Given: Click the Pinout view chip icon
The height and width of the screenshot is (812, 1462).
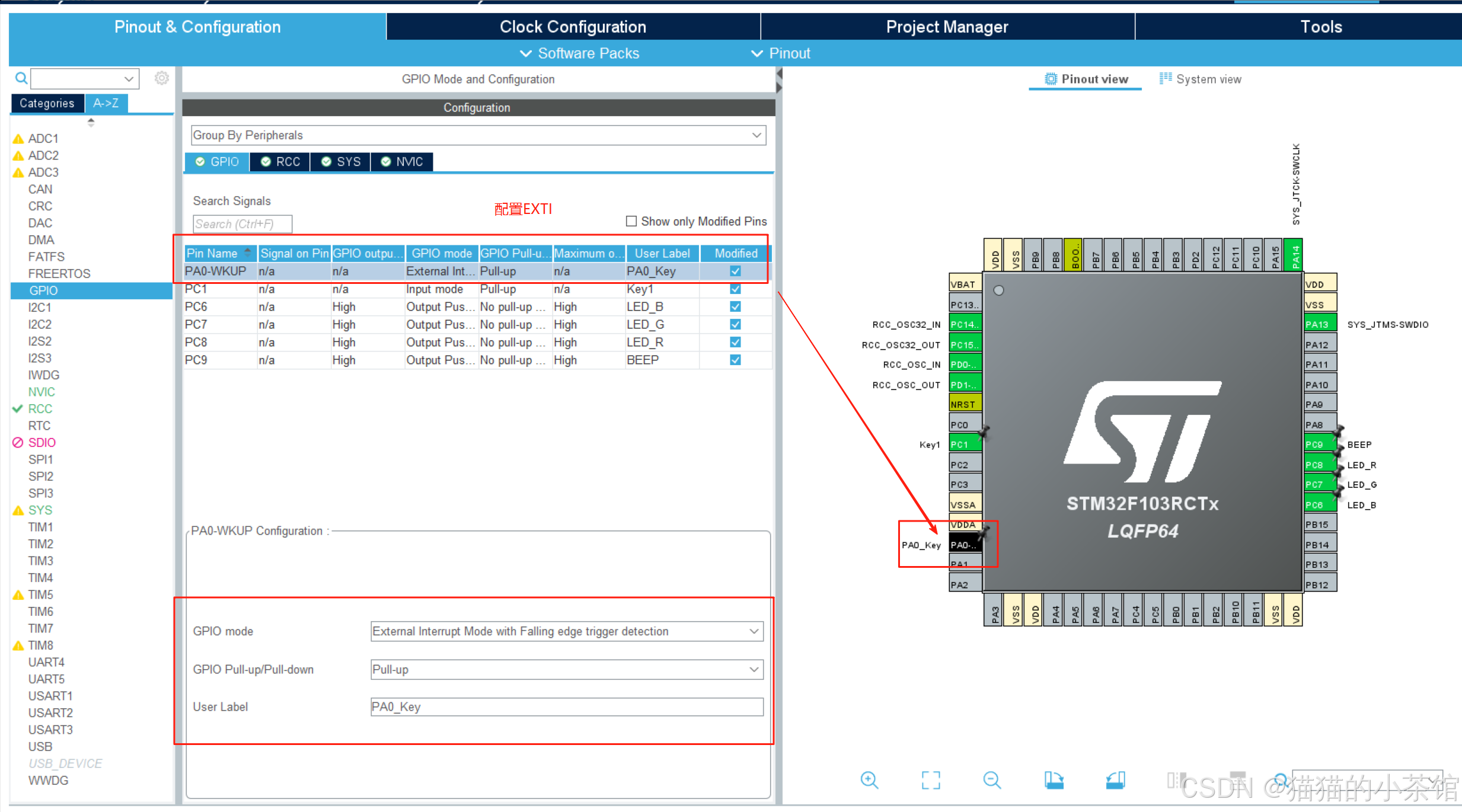Looking at the screenshot, I should pyautogui.click(x=1051, y=79).
